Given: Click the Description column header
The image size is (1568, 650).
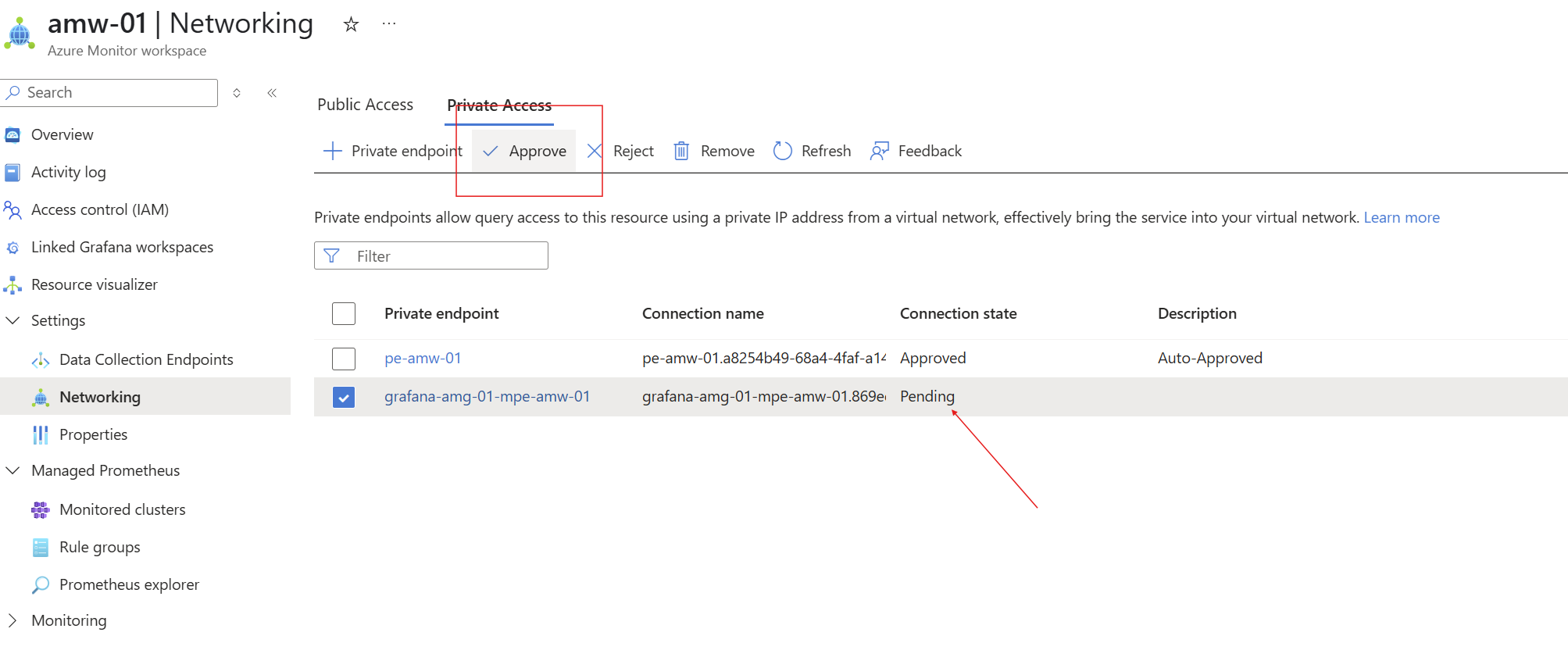Looking at the screenshot, I should (1197, 314).
